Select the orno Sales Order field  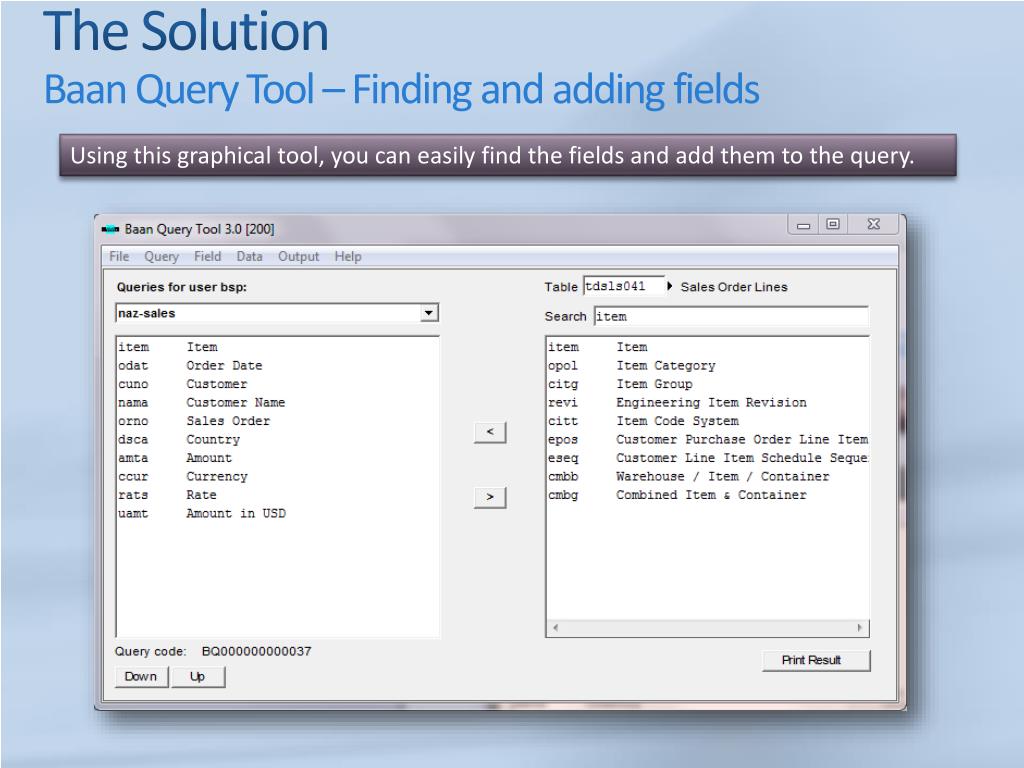(278, 421)
